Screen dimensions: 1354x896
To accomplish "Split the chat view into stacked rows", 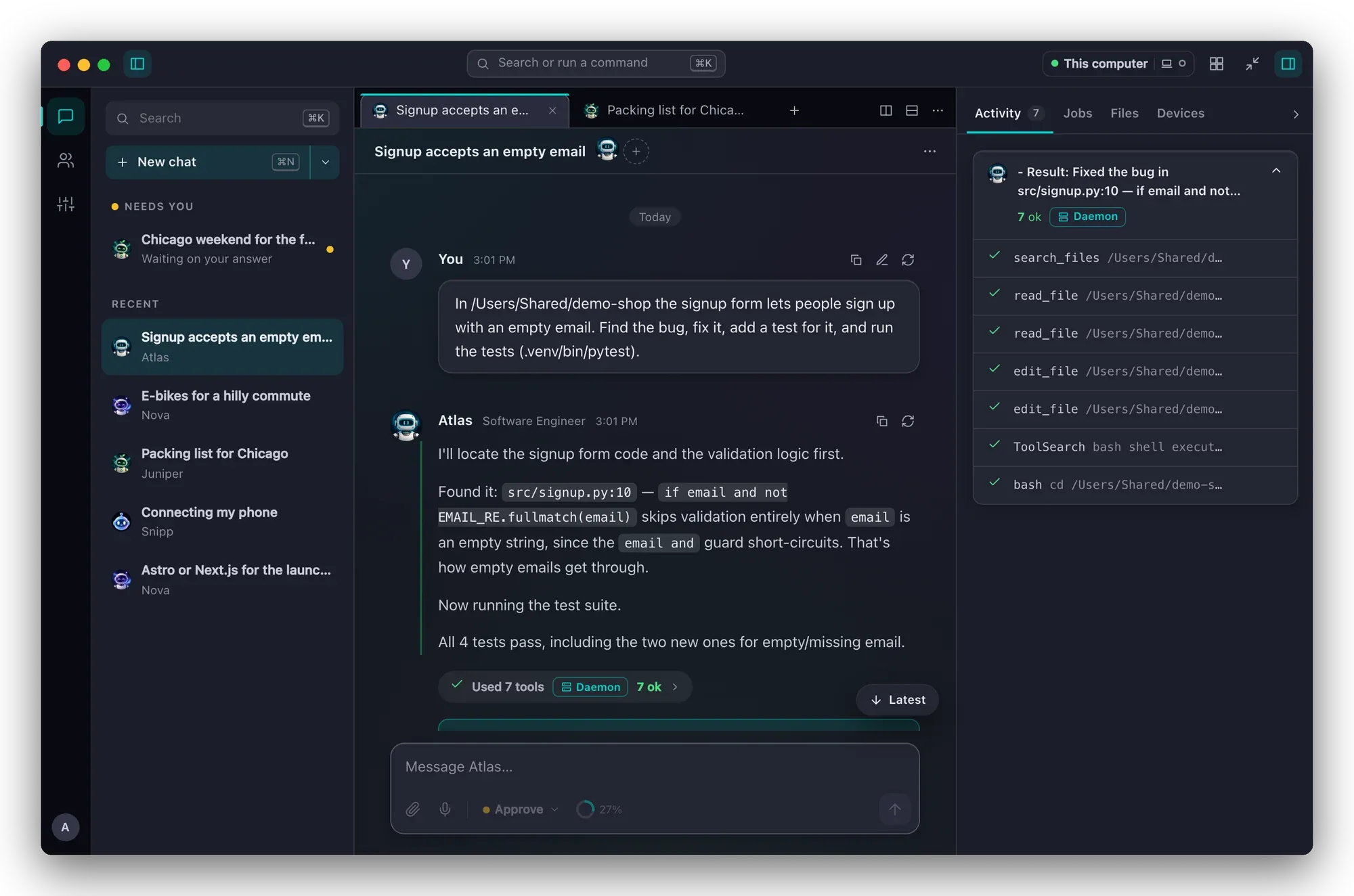I will coord(912,110).
